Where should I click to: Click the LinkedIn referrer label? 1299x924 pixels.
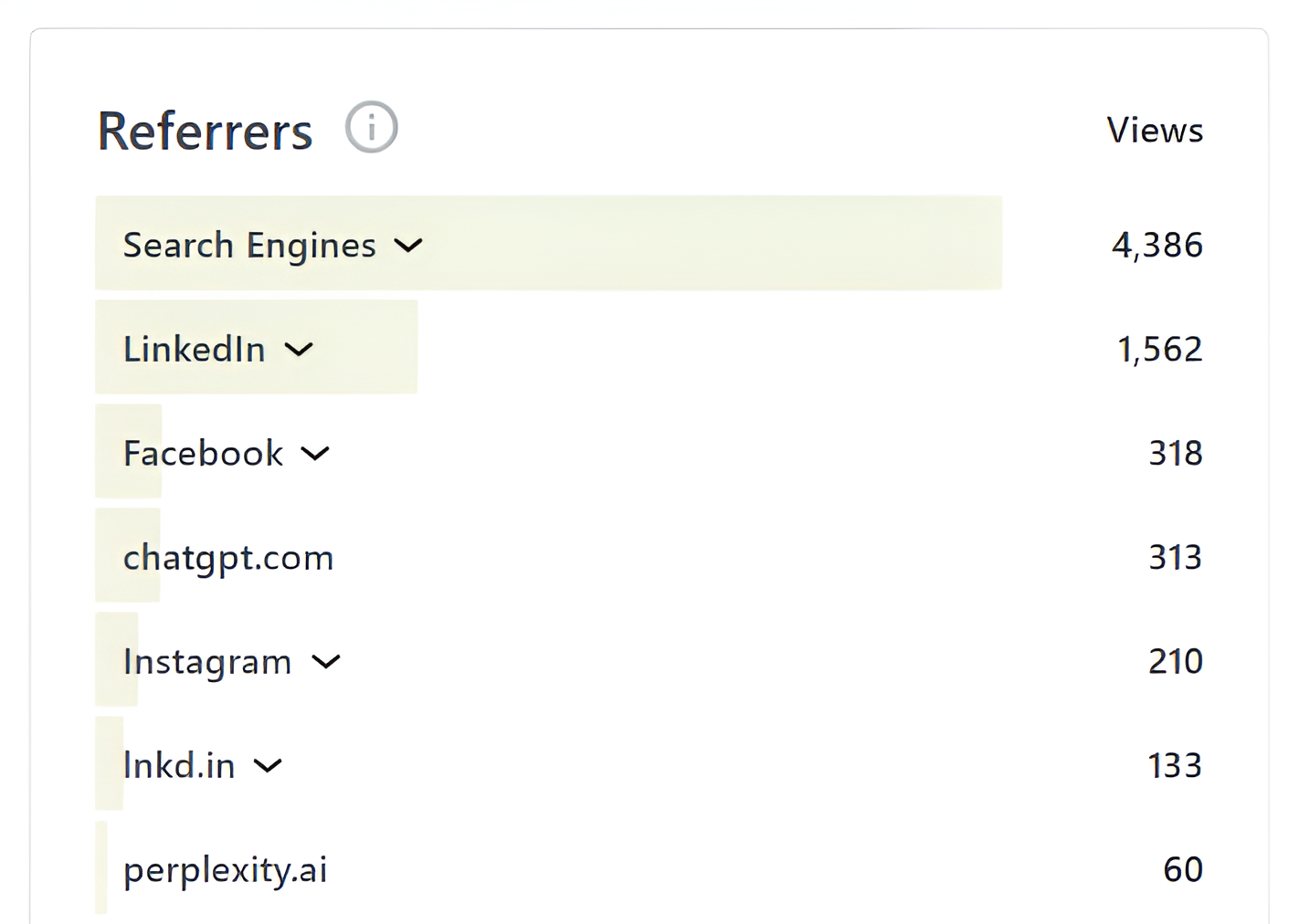point(194,350)
